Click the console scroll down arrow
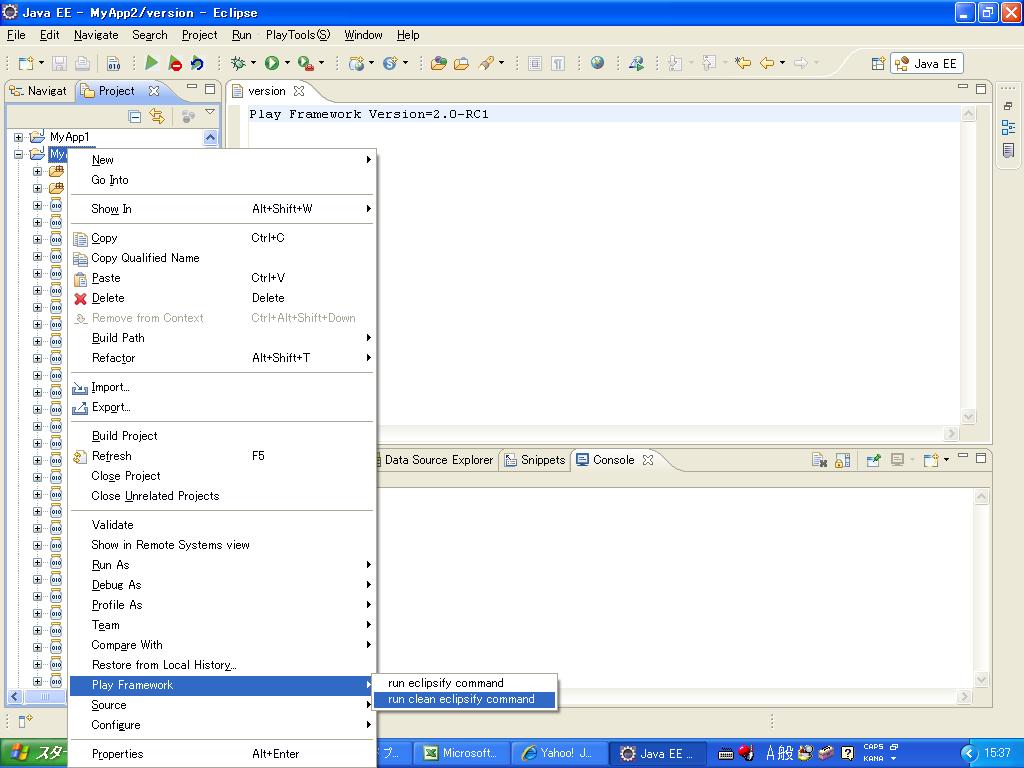 click(x=982, y=680)
